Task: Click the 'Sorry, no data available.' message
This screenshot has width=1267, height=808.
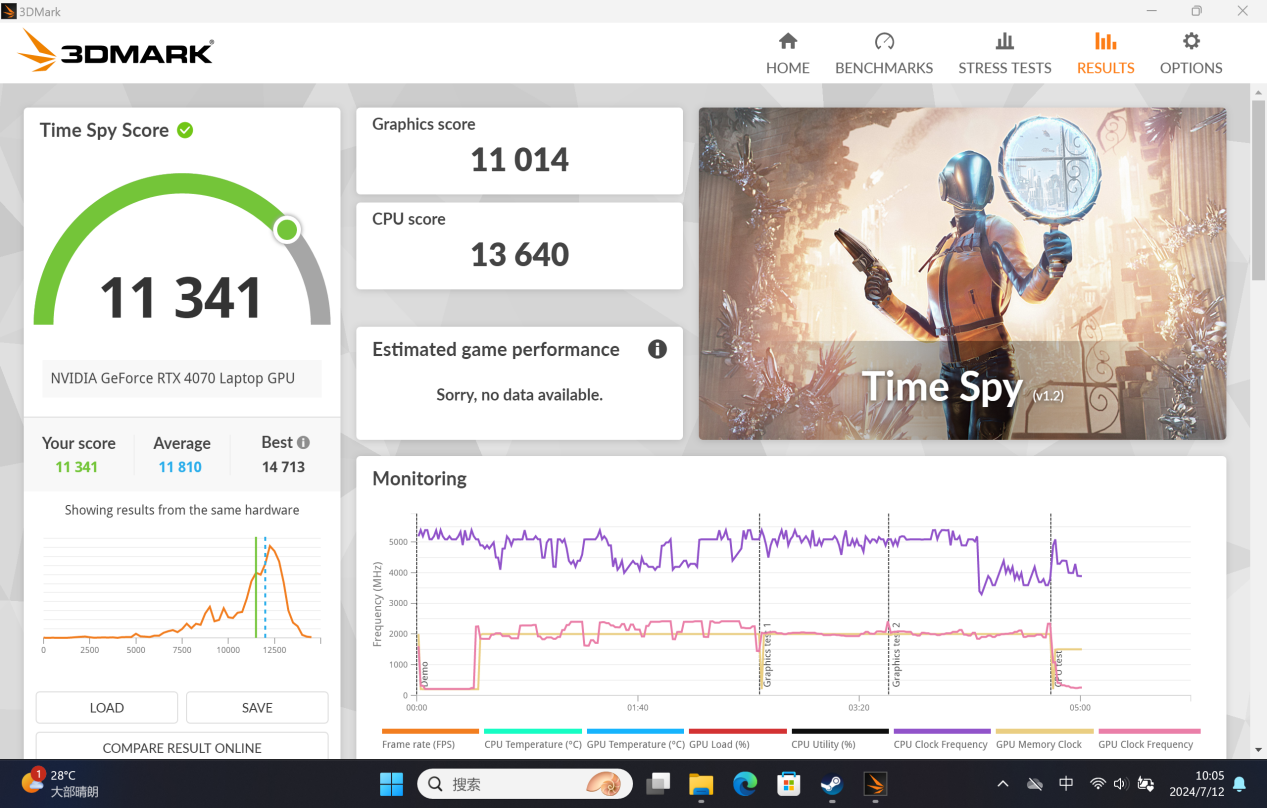Action: [x=520, y=395]
